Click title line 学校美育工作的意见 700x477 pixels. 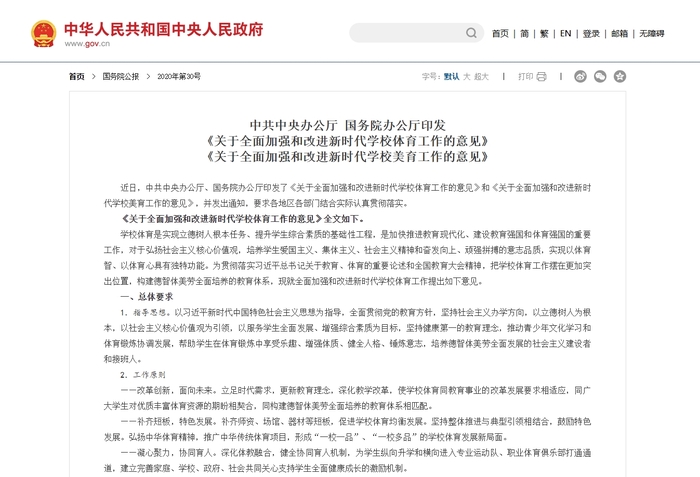(x=347, y=157)
